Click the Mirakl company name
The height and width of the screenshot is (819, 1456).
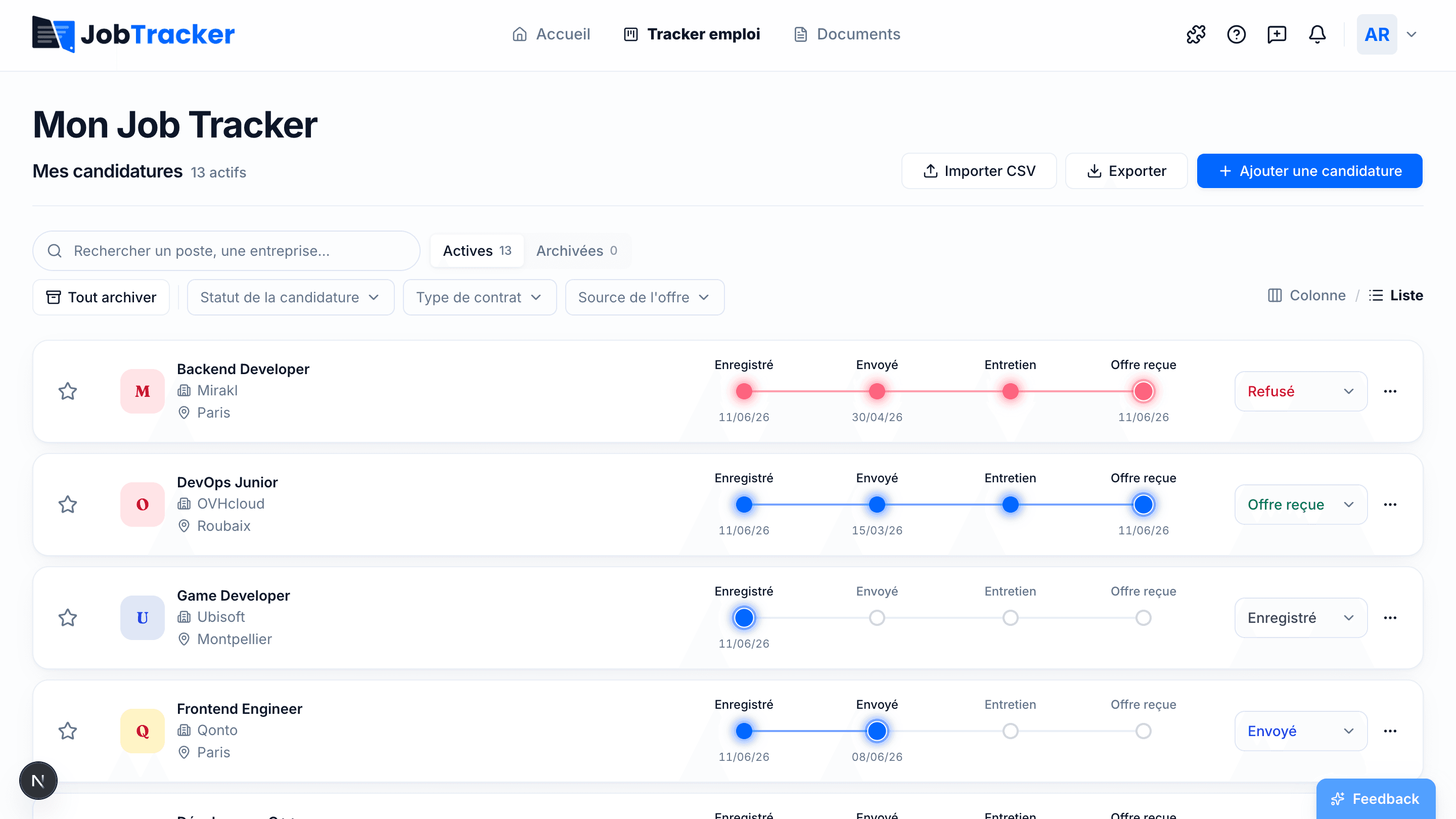point(217,391)
